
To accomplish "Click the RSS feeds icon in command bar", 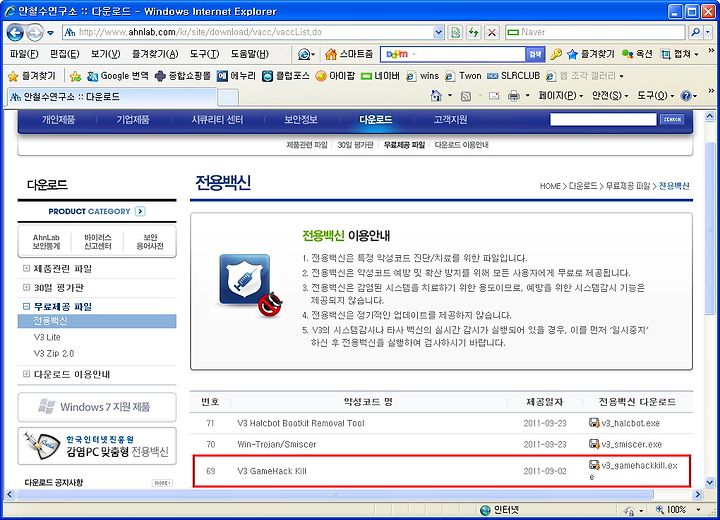I will pos(466,96).
